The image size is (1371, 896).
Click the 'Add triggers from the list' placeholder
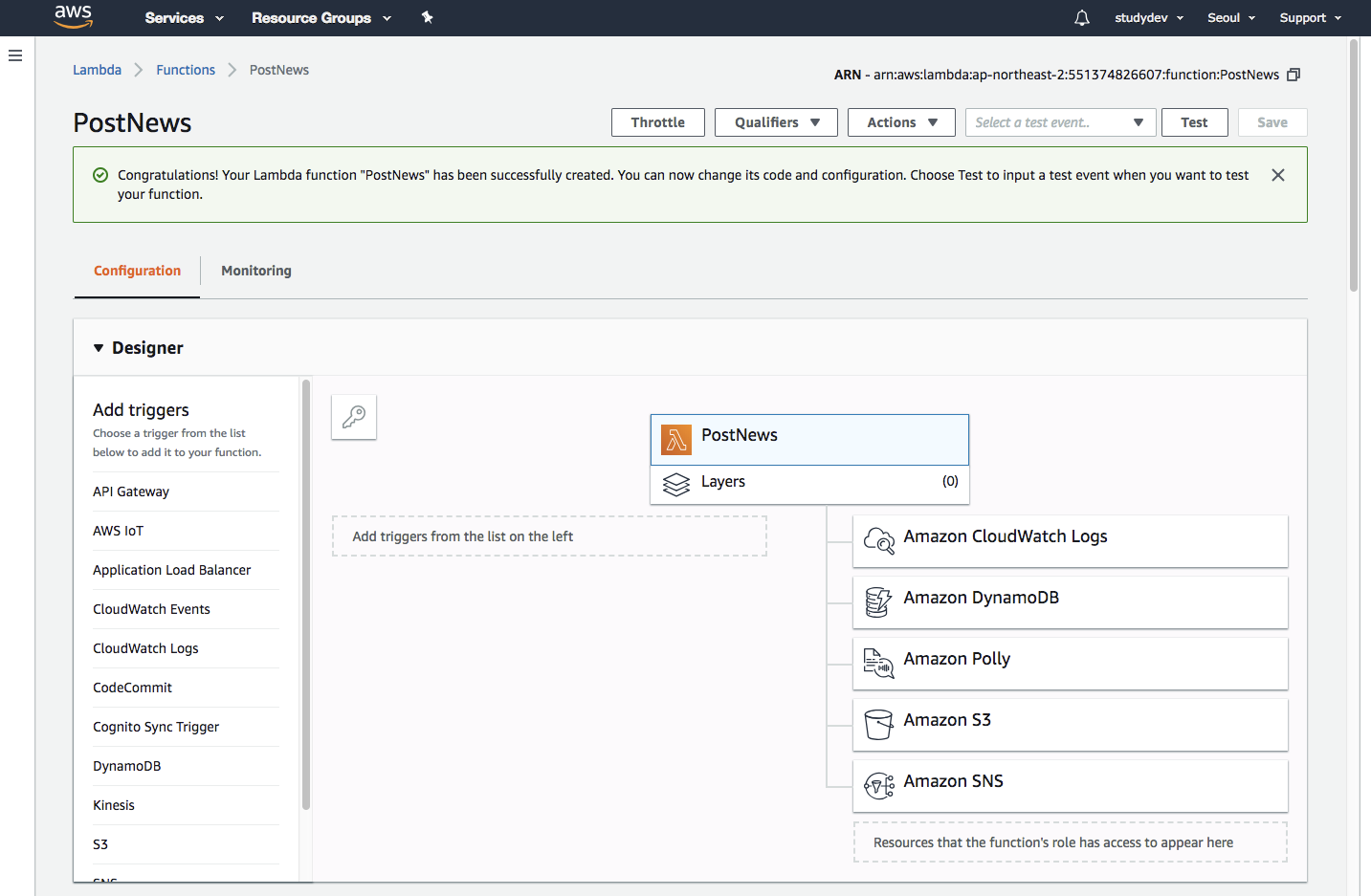pyautogui.click(x=549, y=536)
